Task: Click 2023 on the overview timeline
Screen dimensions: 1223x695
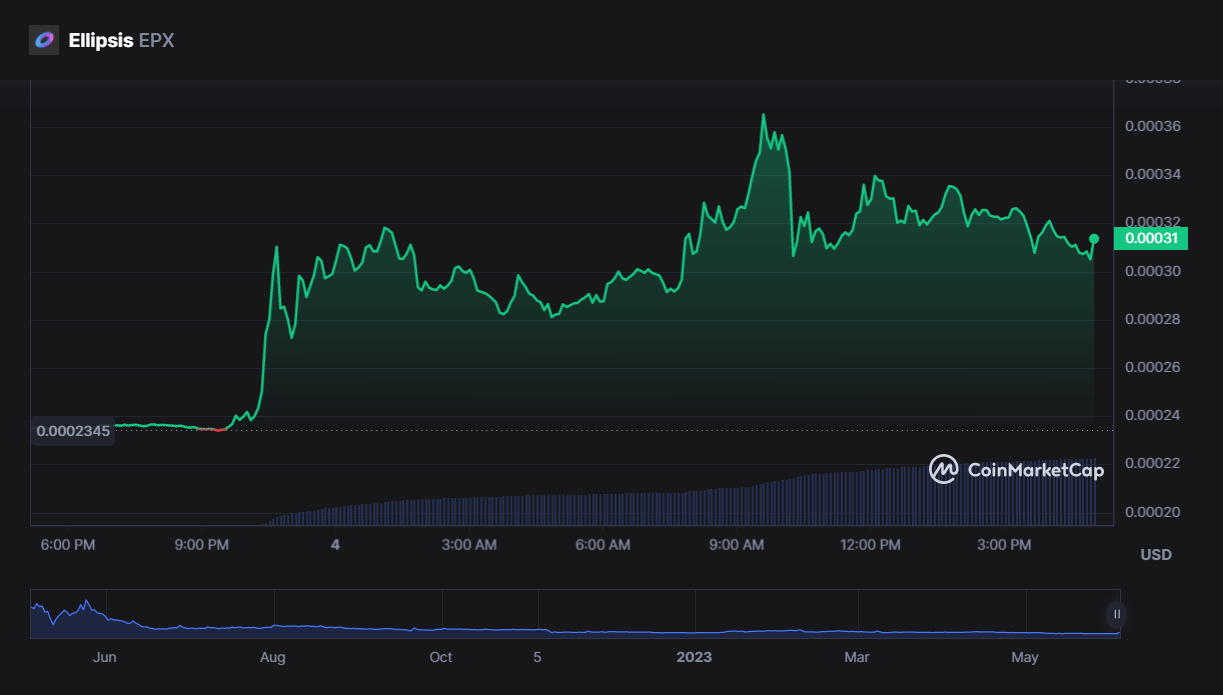Action: pyautogui.click(x=694, y=657)
